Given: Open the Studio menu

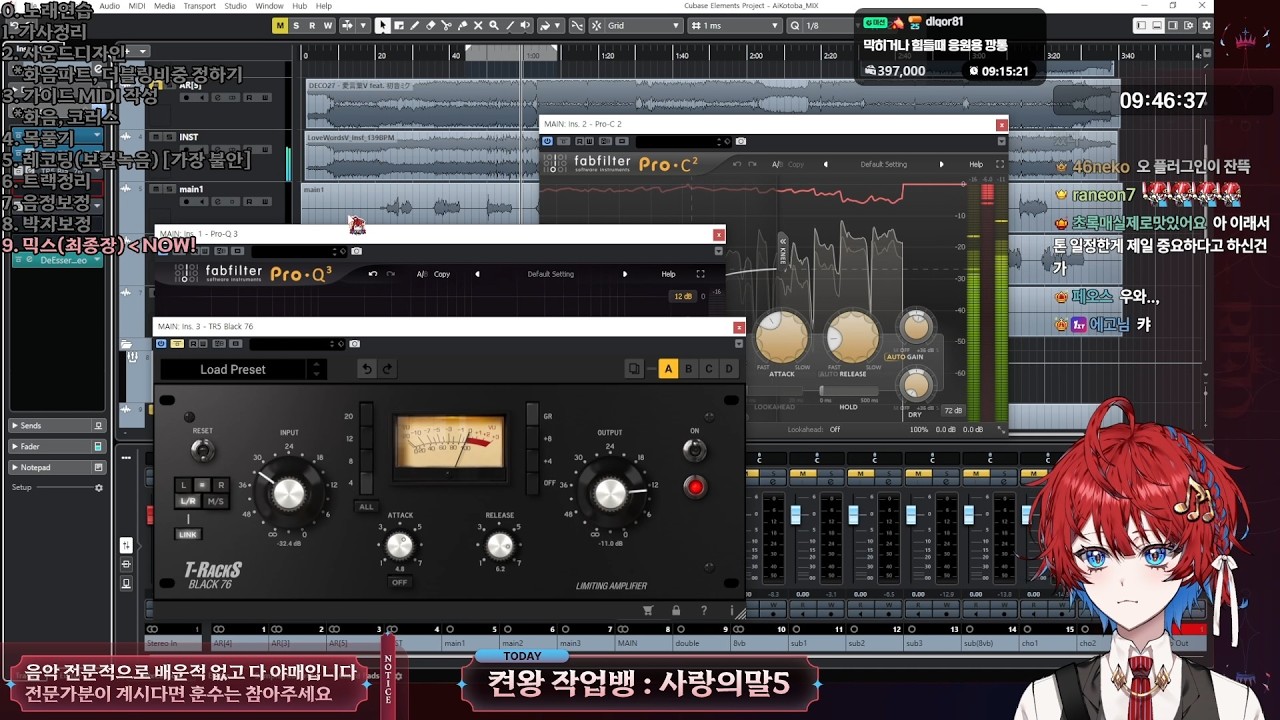Looking at the screenshot, I should click(x=236, y=6).
